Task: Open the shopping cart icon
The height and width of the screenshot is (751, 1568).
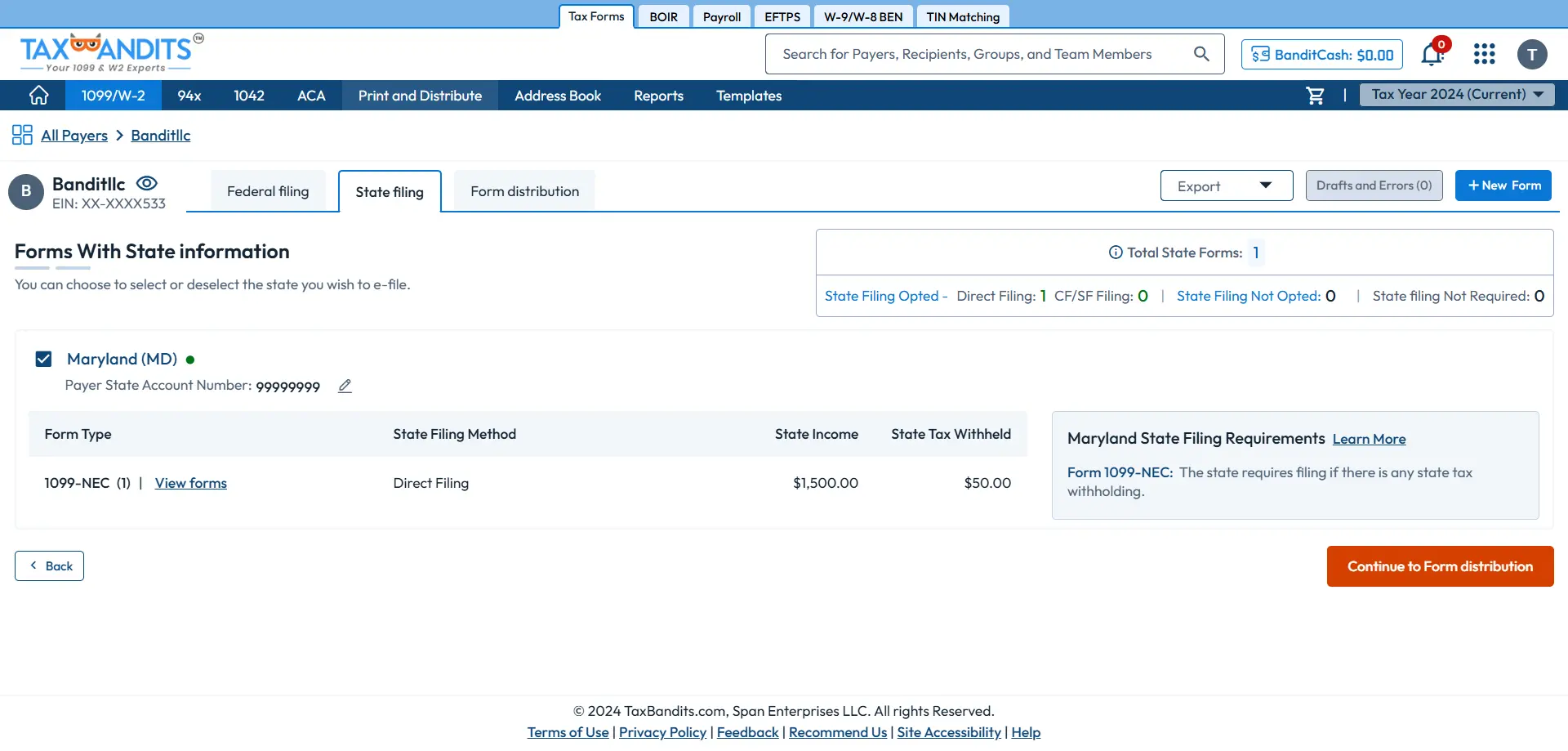Action: 1315,96
